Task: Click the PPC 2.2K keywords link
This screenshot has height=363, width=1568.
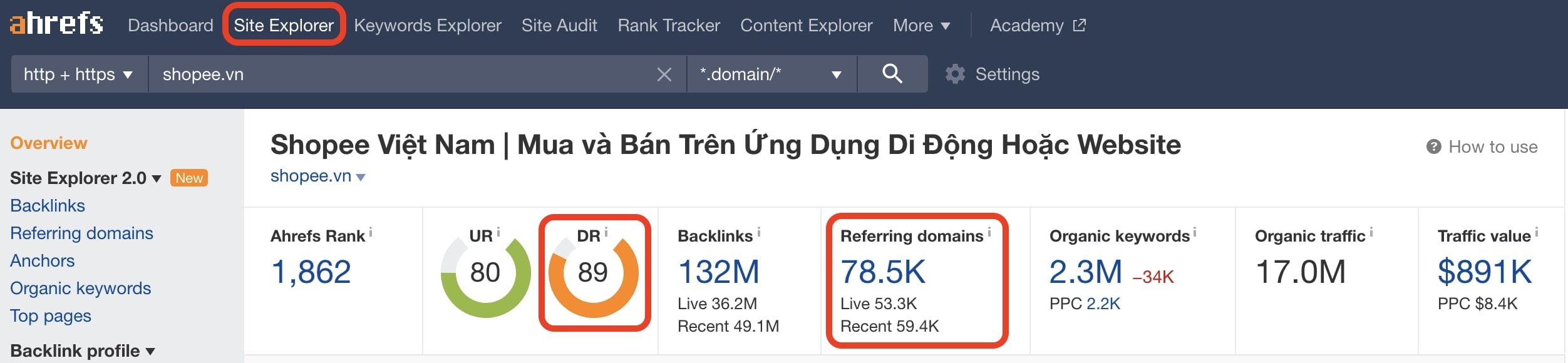Action: pyautogui.click(x=1103, y=304)
